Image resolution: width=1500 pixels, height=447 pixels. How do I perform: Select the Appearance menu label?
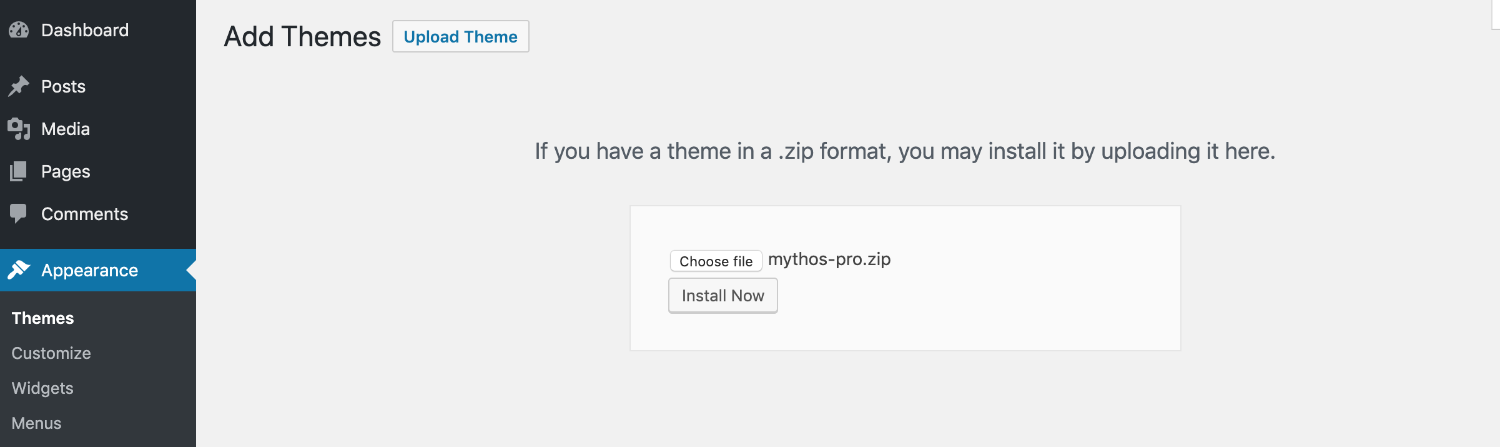pos(89,270)
